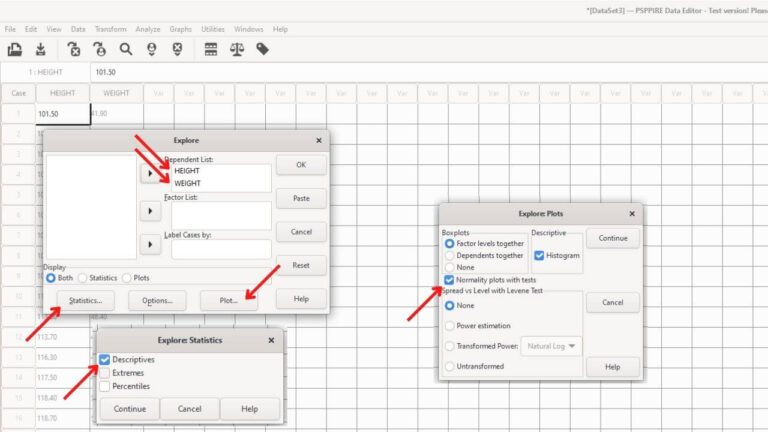Select Plots display radio button
The image size is (768, 432).
tap(126, 278)
